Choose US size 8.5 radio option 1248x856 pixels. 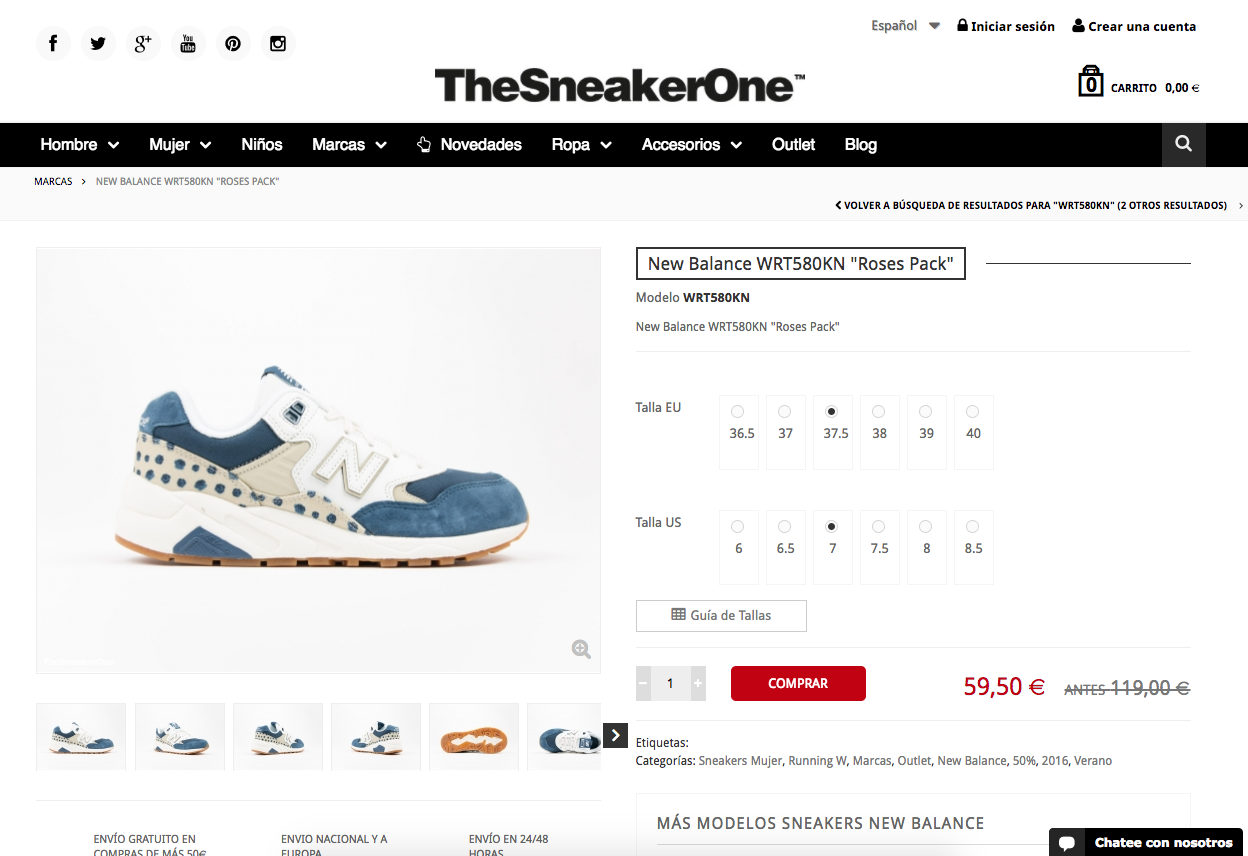972,526
